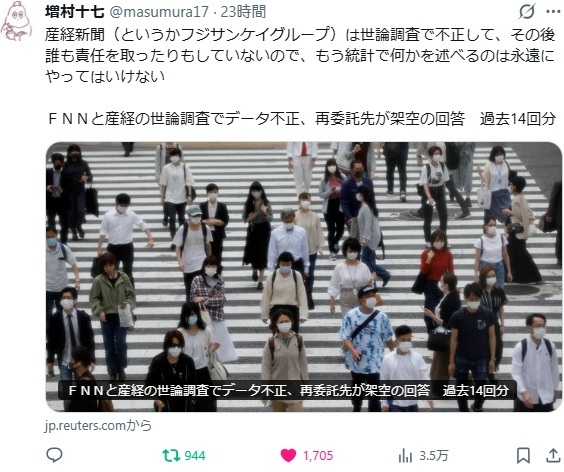
Task: Click the 944 repost count
Action: pos(195,456)
